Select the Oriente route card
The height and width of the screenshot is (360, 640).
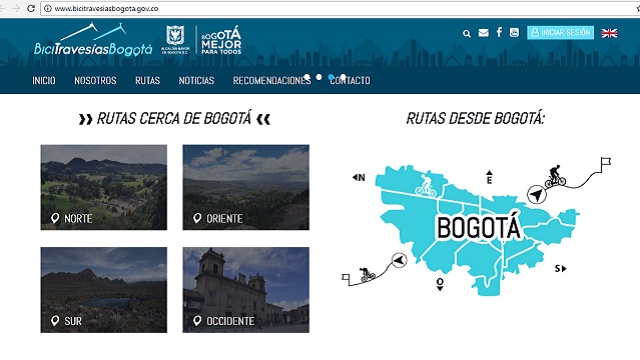246,187
